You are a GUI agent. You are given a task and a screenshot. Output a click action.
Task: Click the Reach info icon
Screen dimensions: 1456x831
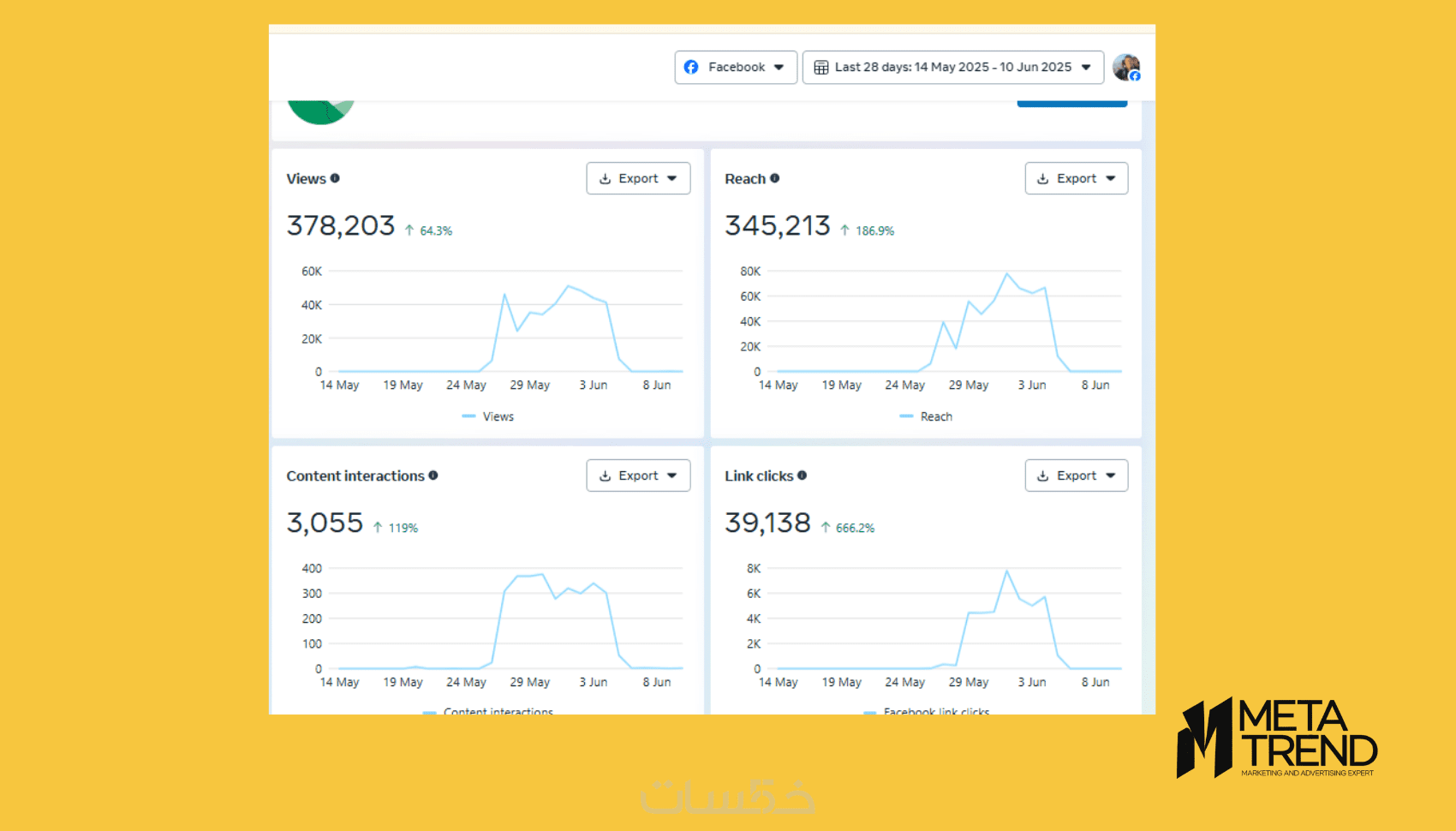click(774, 178)
